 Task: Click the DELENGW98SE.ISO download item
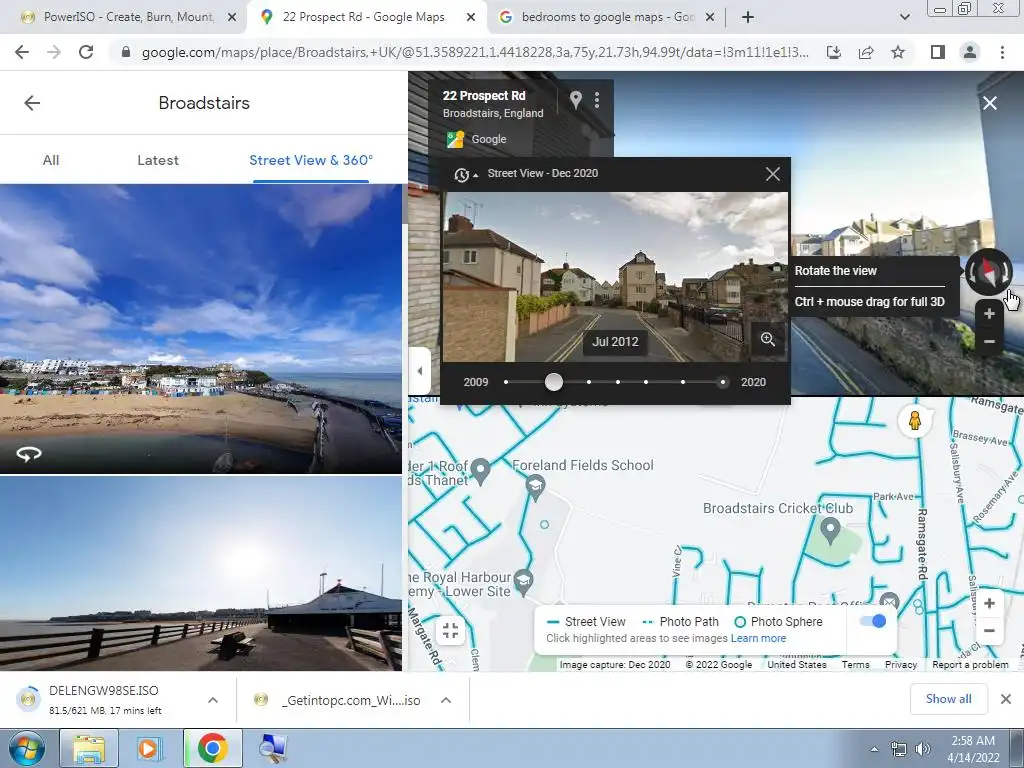tap(104, 699)
